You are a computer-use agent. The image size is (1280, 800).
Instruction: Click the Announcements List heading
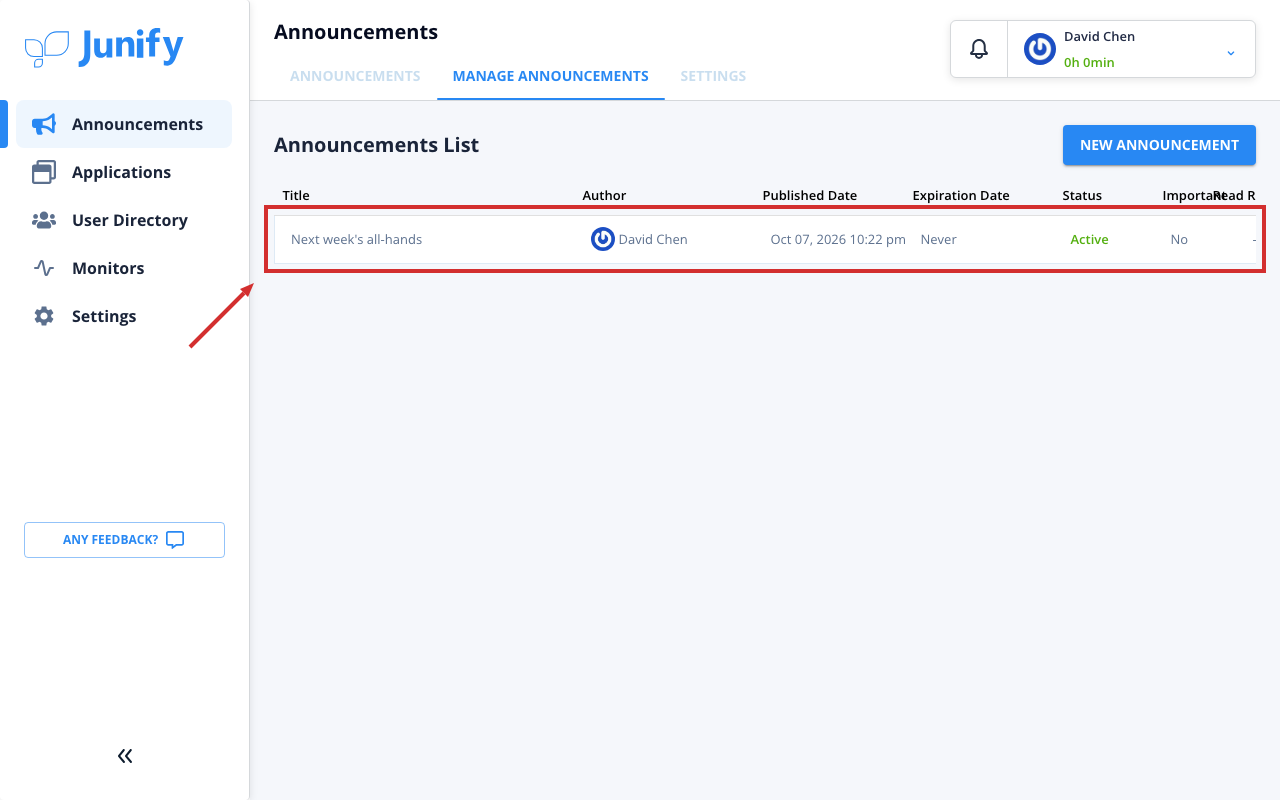376,145
